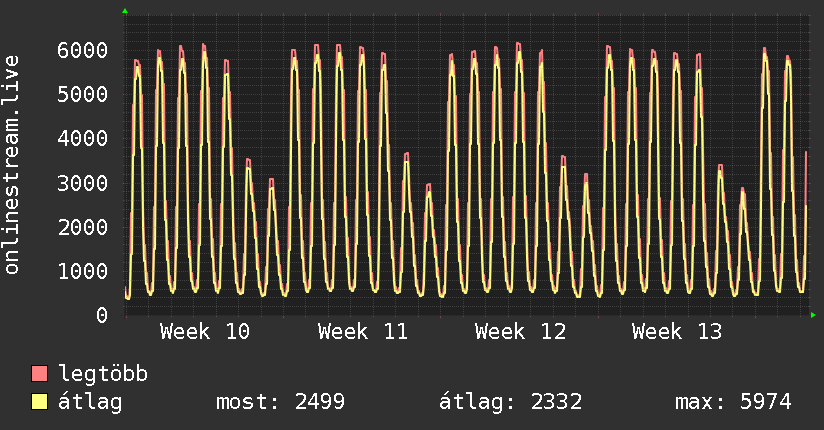Viewport: 824px width, 430px height.
Task: Select the Week 12 axis label
Action: click(x=520, y=332)
